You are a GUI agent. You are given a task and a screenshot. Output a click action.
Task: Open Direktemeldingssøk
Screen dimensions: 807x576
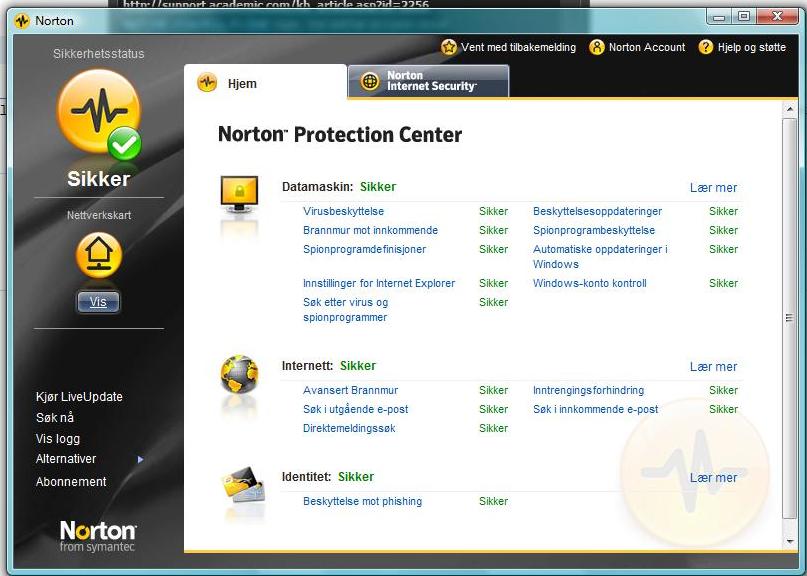click(349, 428)
